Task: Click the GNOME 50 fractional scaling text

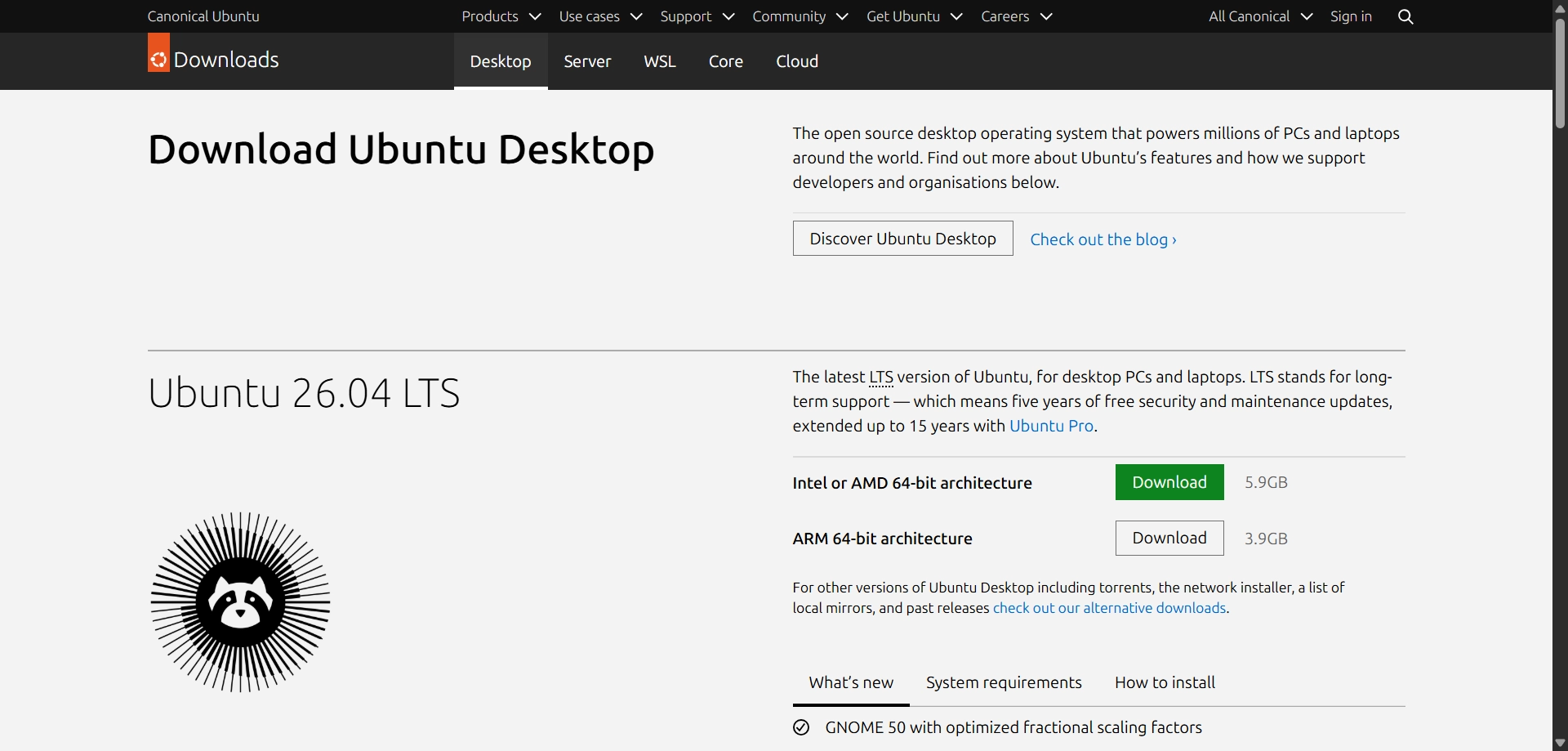Action: click(x=1013, y=727)
